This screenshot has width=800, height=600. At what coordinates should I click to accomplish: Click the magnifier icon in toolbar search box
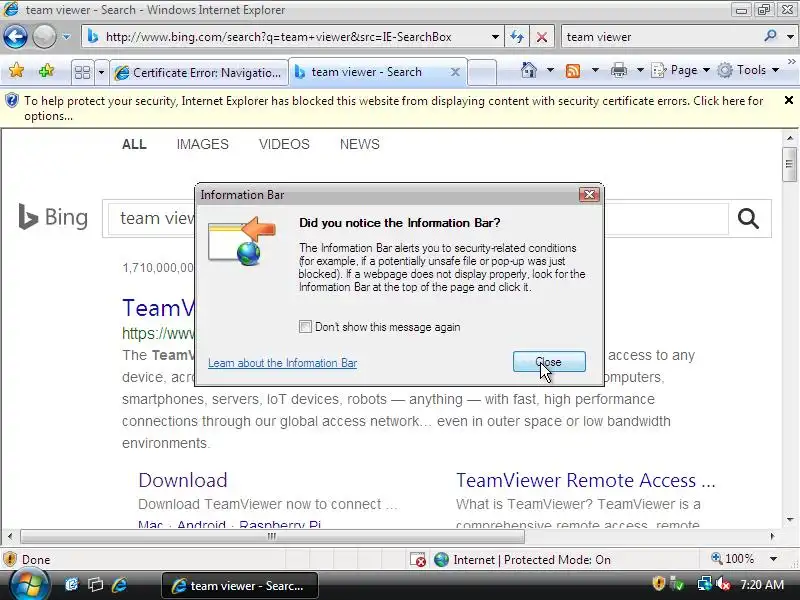(770, 36)
